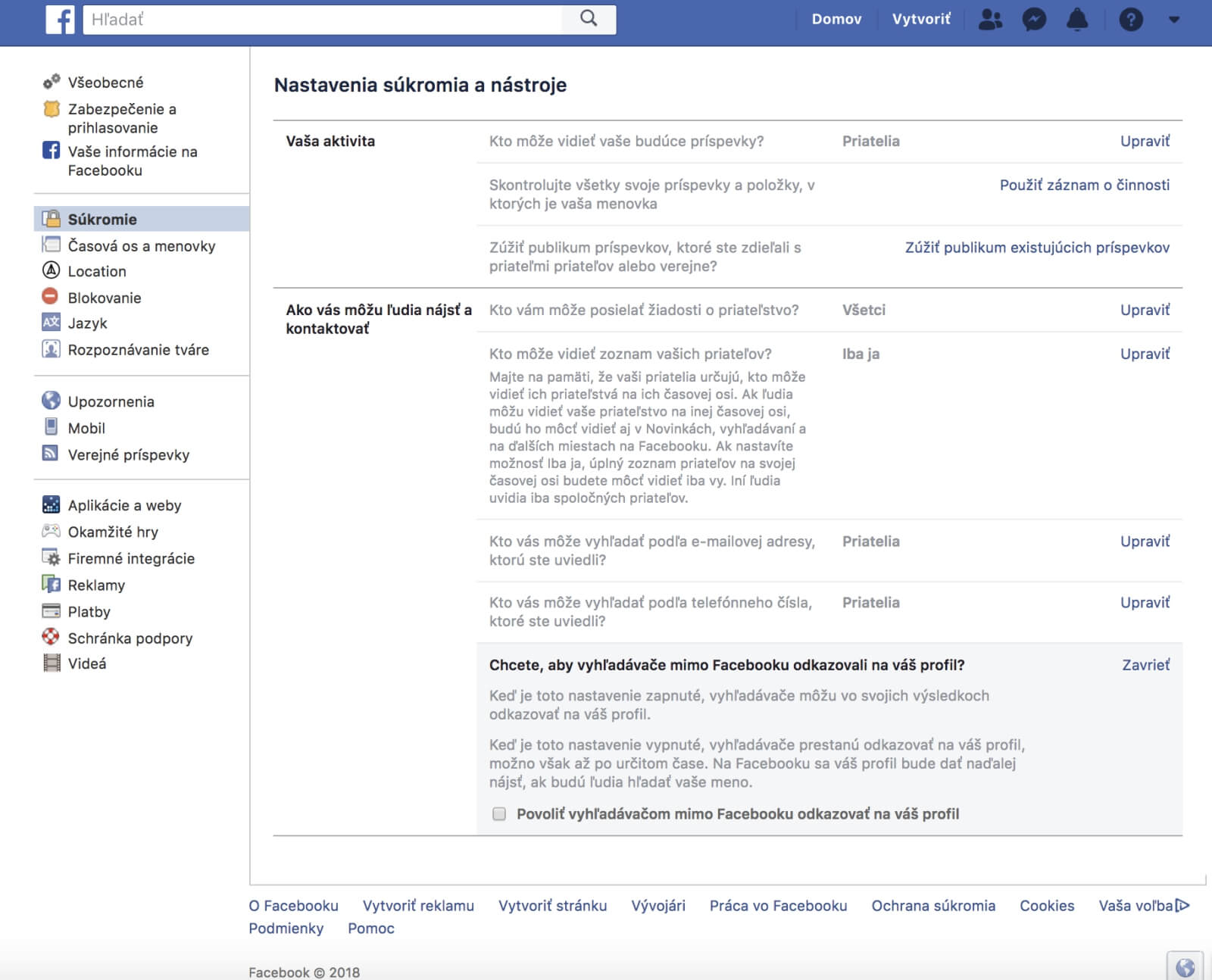Open Zabezpečenie a prihlasovanie settings
The width and height of the screenshot is (1212, 980).
coord(122,118)
